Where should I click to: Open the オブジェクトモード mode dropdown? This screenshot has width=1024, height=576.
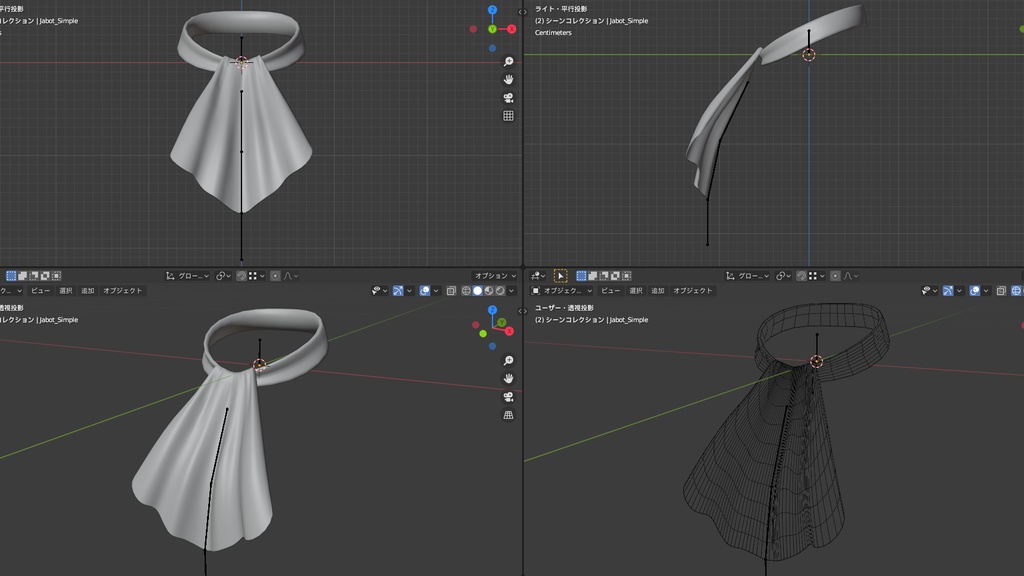click(562, 290)
